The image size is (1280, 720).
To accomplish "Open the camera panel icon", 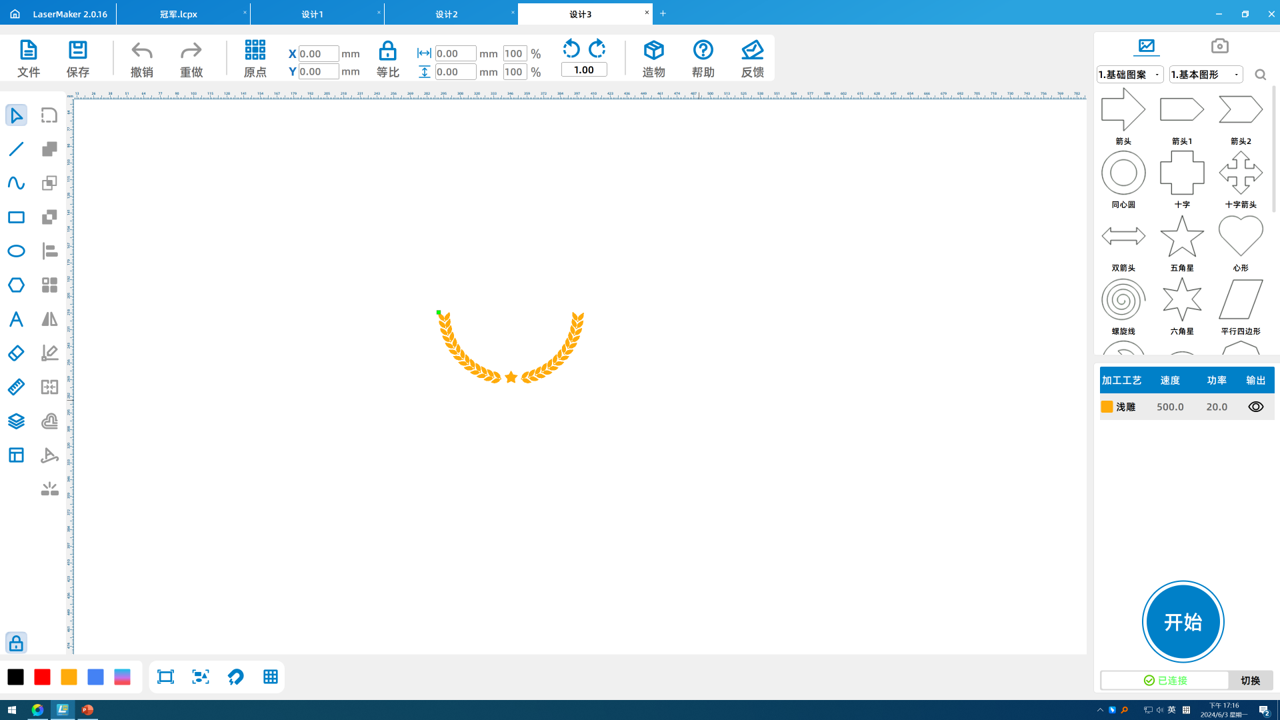I will point(1219,46).
